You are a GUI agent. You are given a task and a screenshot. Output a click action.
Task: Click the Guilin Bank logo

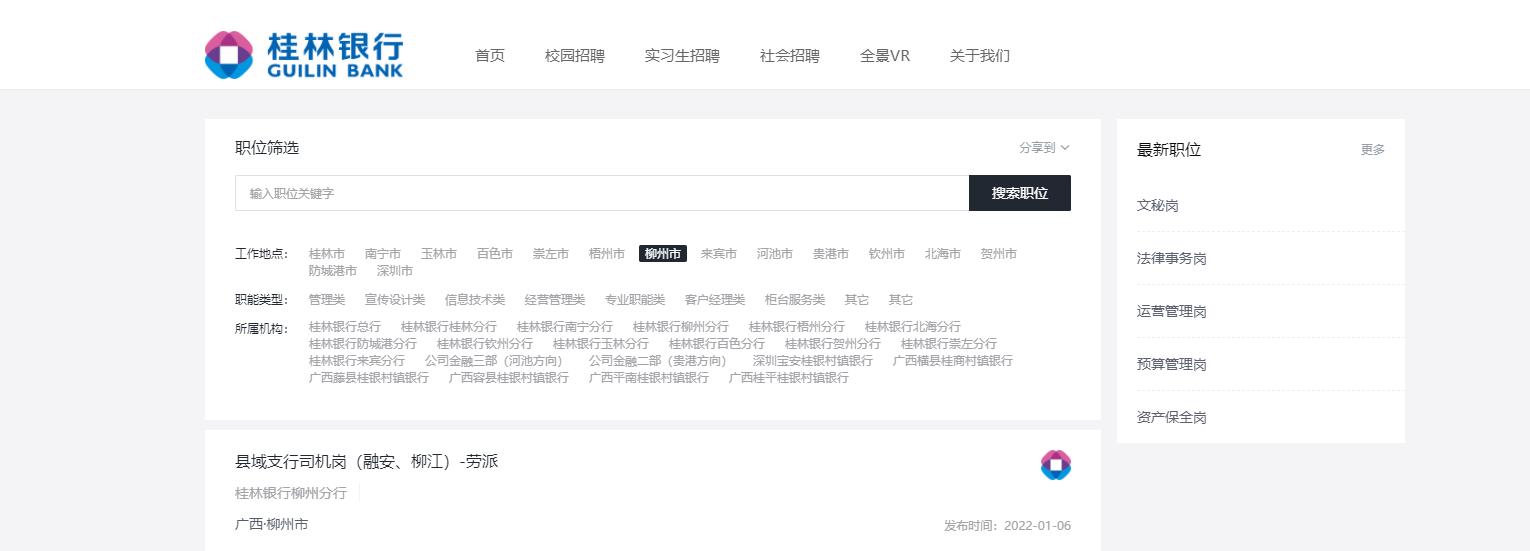[304, 55]
